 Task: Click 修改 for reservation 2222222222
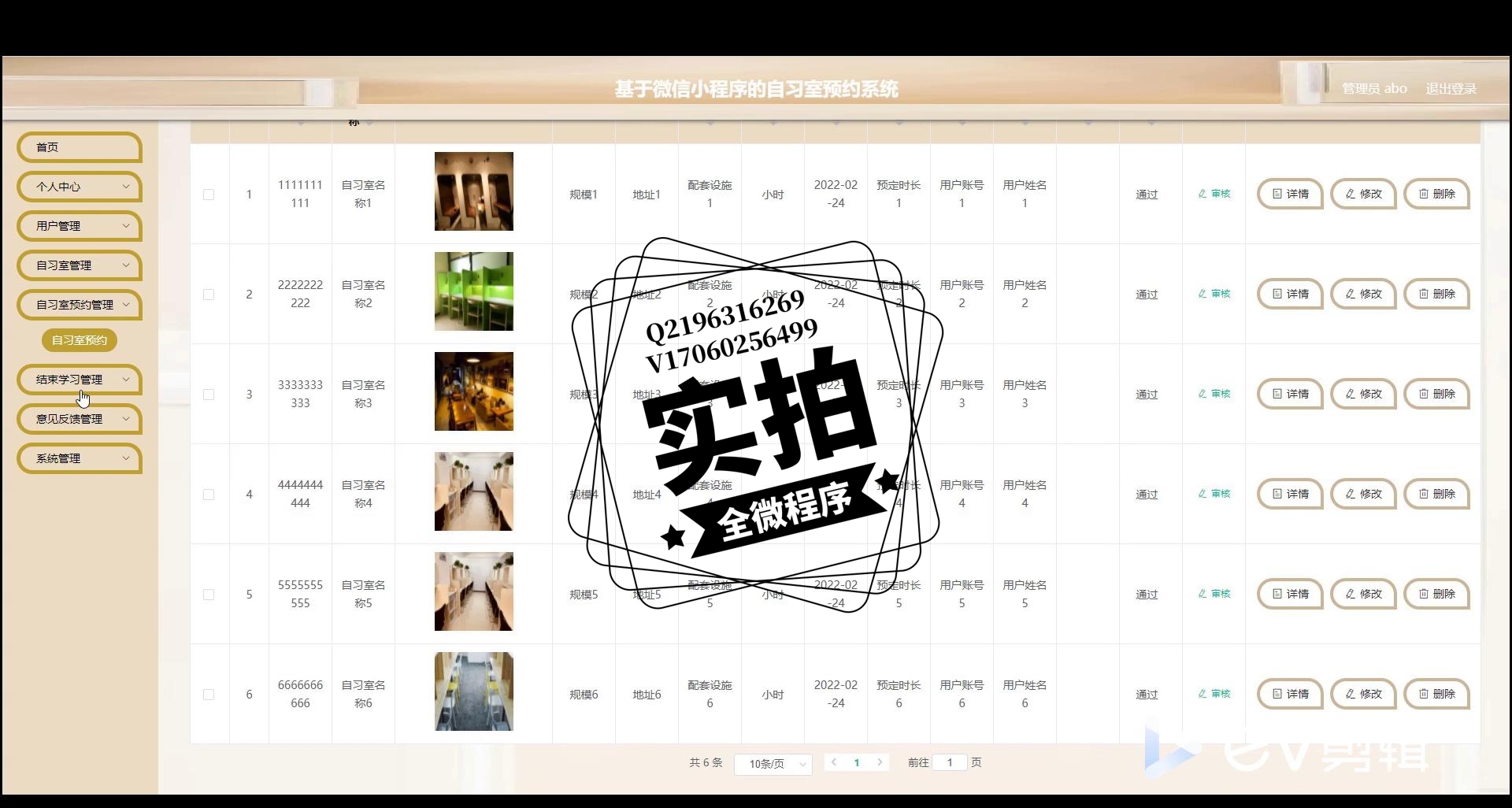click(x=1363, y=294)
